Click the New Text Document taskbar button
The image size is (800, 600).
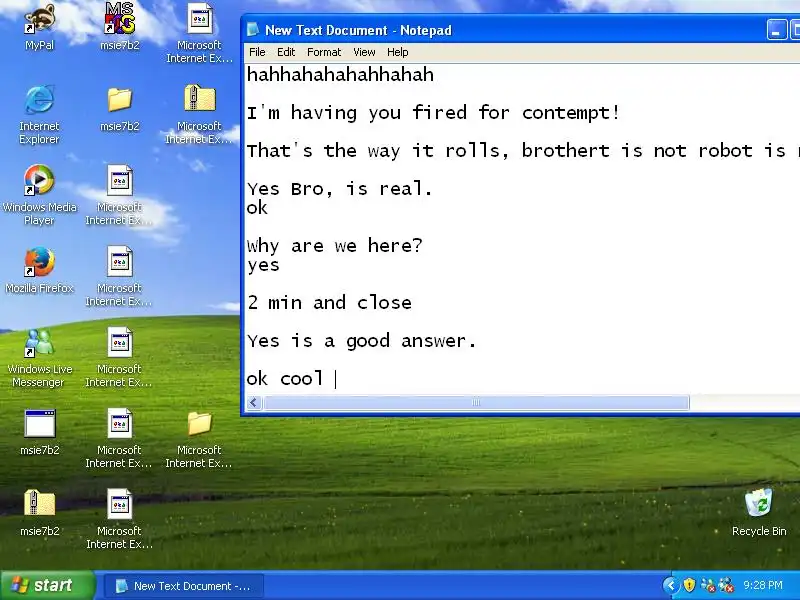click(184, 586)
